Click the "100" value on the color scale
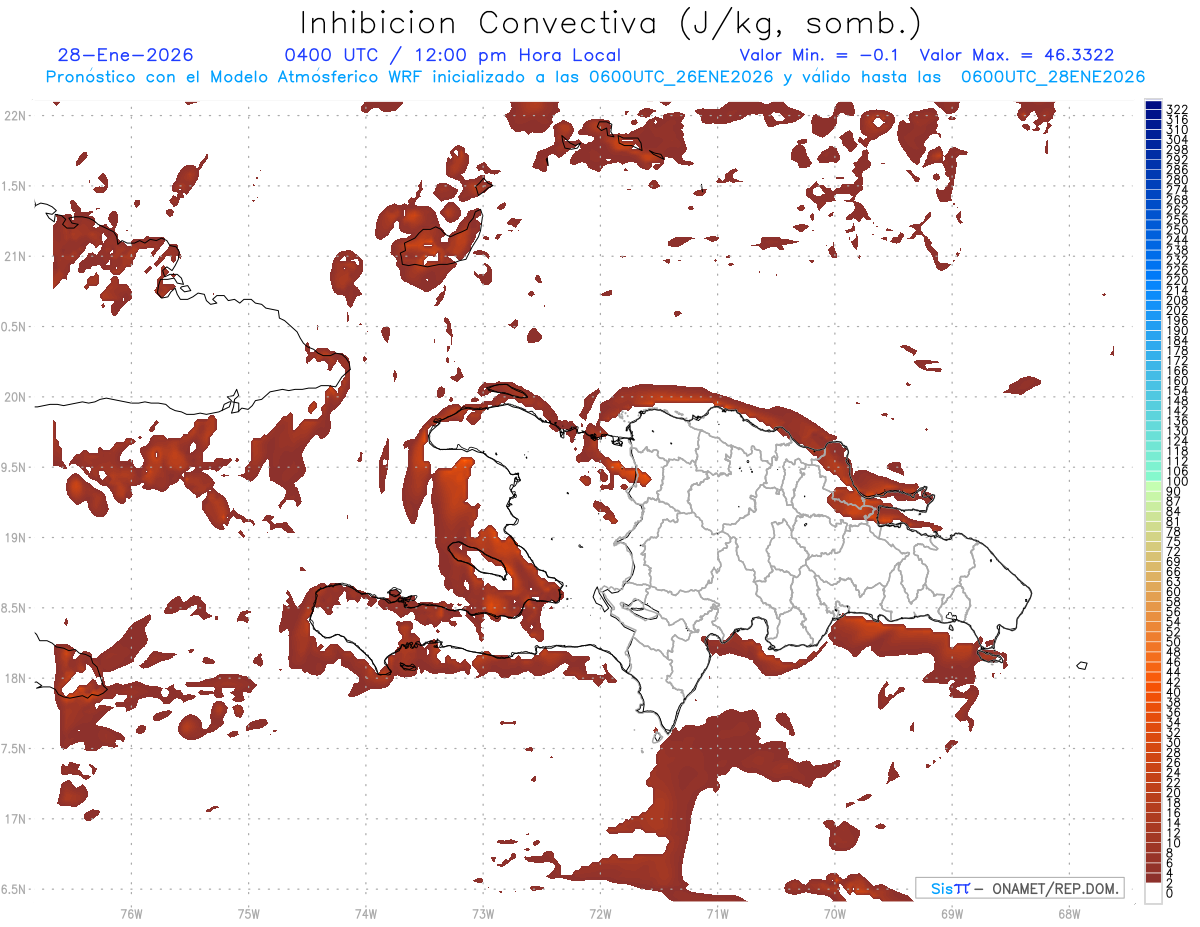The width and height of the screenshot is (1200, 927). [1176, 483]
